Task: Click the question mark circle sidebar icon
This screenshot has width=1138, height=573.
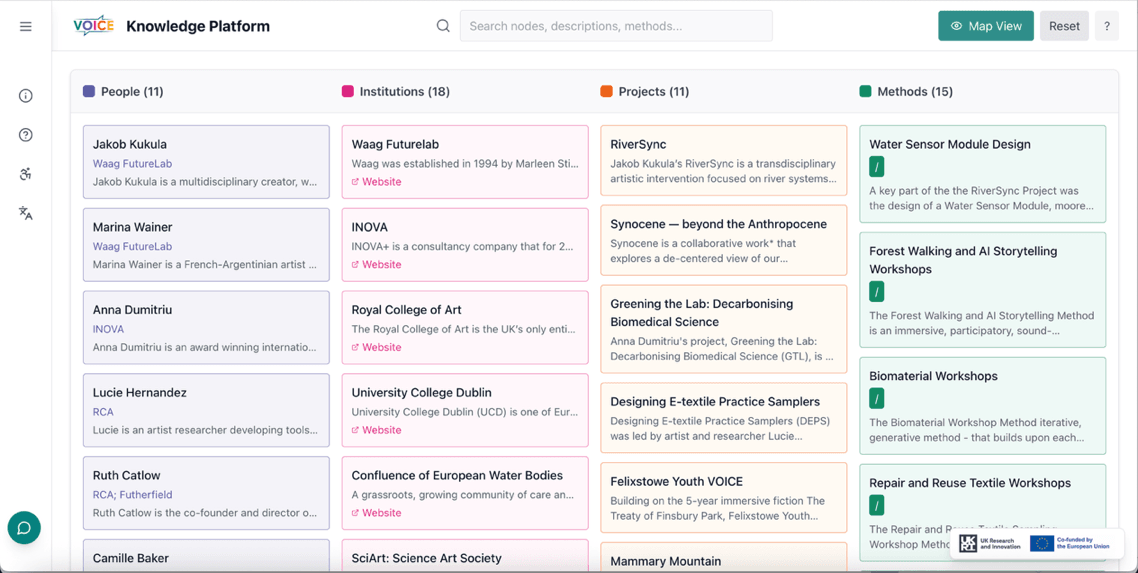Action: pyautogui.click(x=25, y=135)
